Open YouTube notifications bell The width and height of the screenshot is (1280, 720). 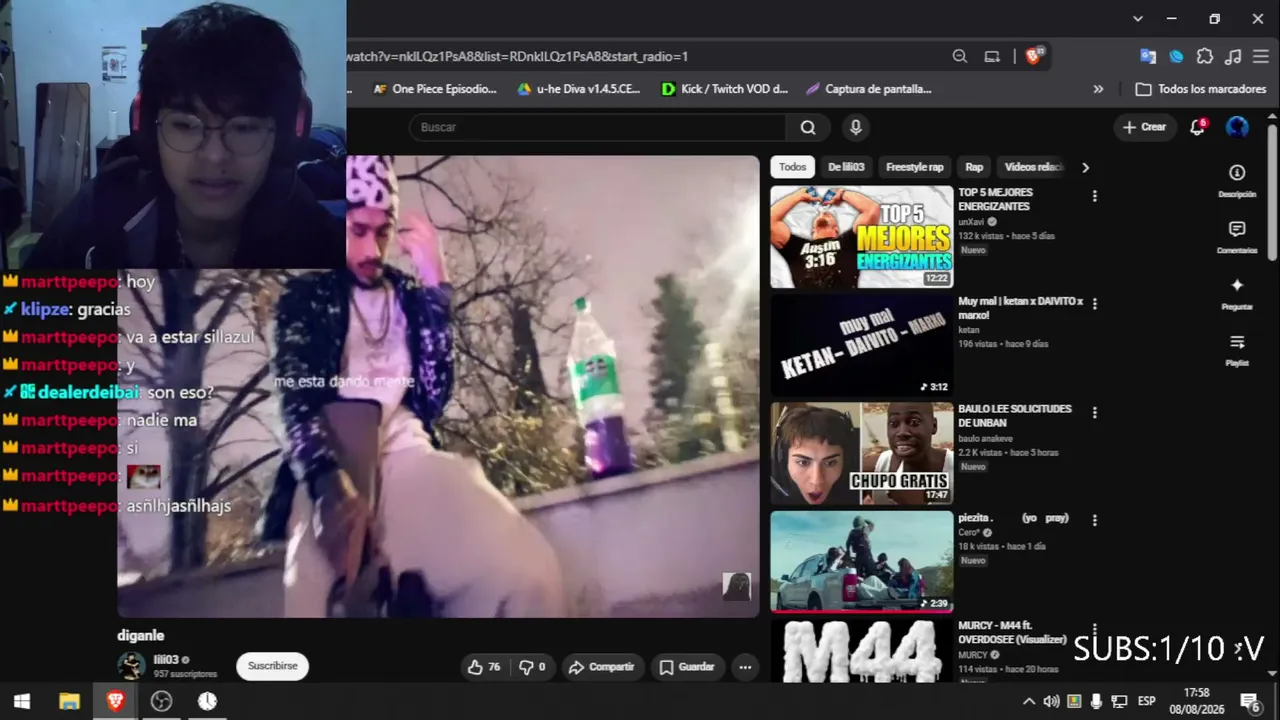point(1197,127)
